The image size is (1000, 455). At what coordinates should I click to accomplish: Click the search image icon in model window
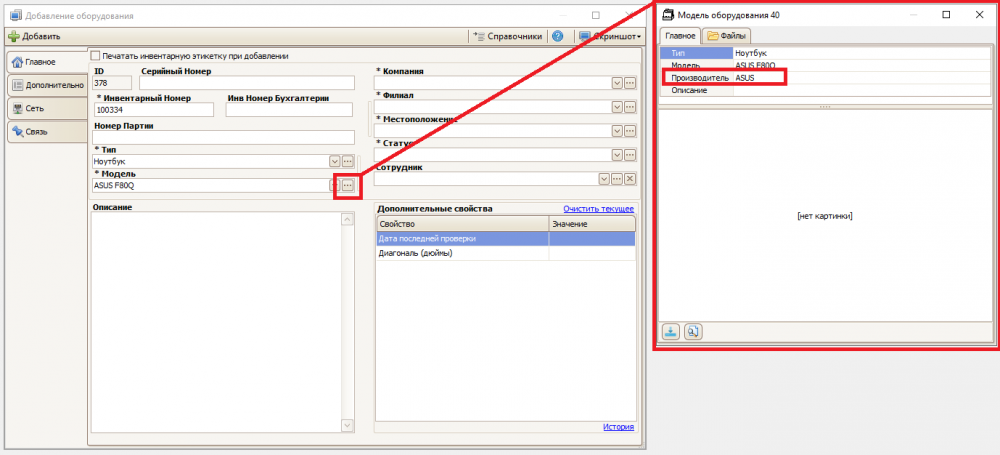click(x=693, y=331)
